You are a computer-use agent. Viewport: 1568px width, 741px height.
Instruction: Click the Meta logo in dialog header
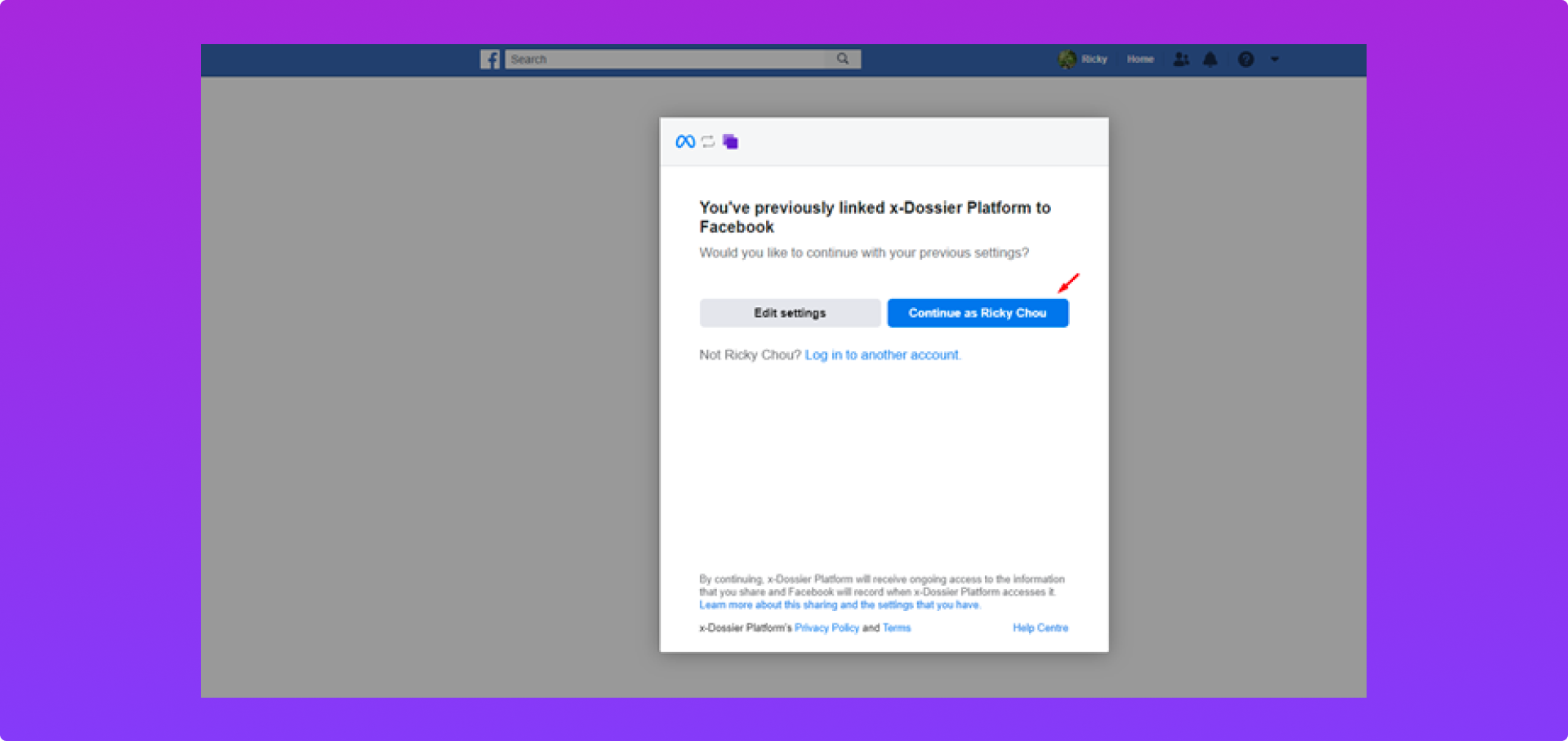(x=685, y=142)
